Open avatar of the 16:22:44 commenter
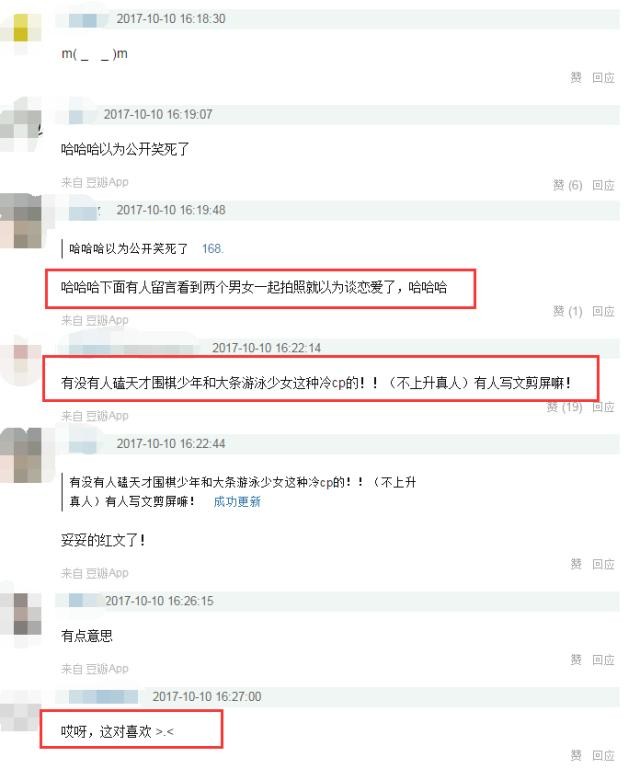This screenshot has width=640, height=769. tap(21, 455)
